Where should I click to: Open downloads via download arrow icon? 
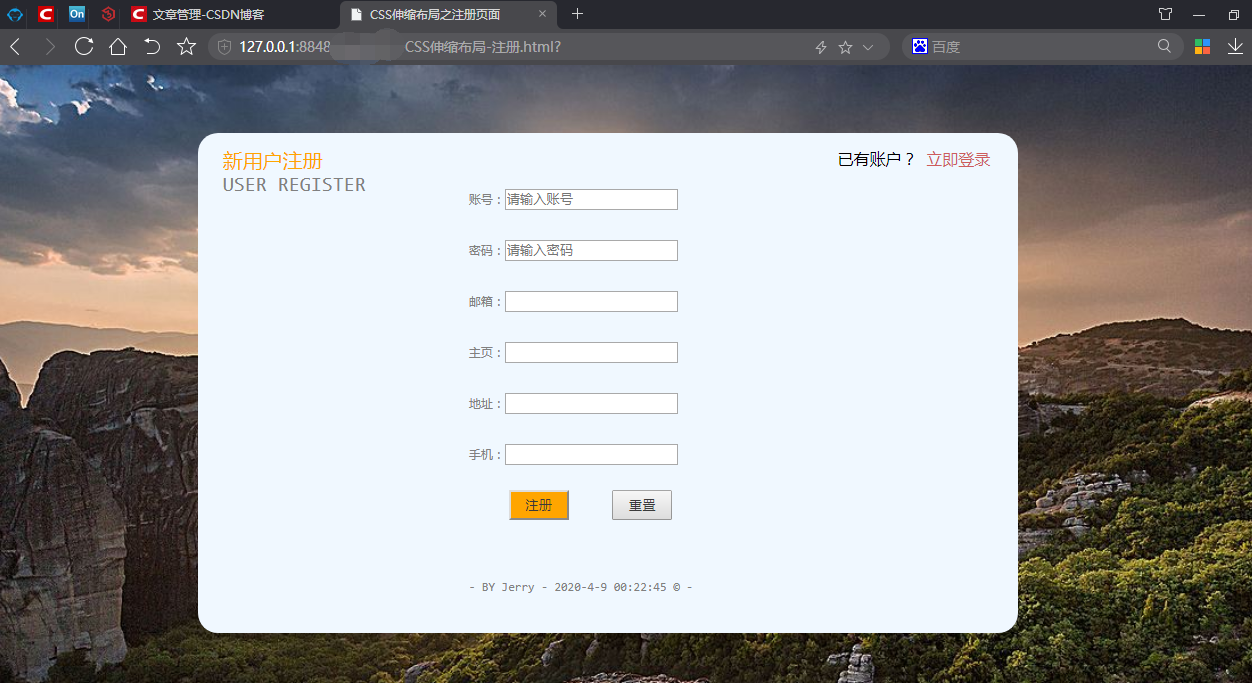(x=1236, y=46)
